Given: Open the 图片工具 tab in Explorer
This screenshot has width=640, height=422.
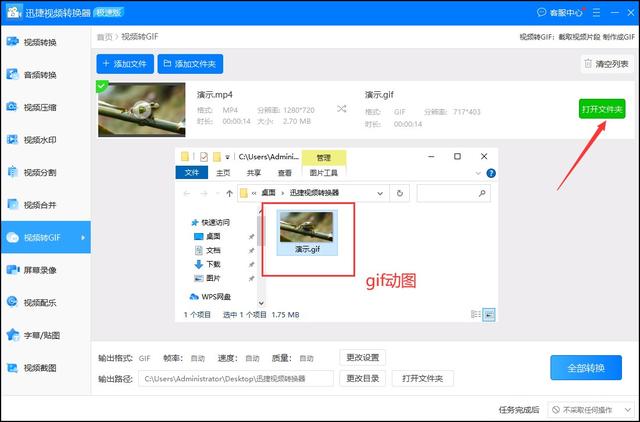Looking at the screenshot, I should tap(324, 173).
